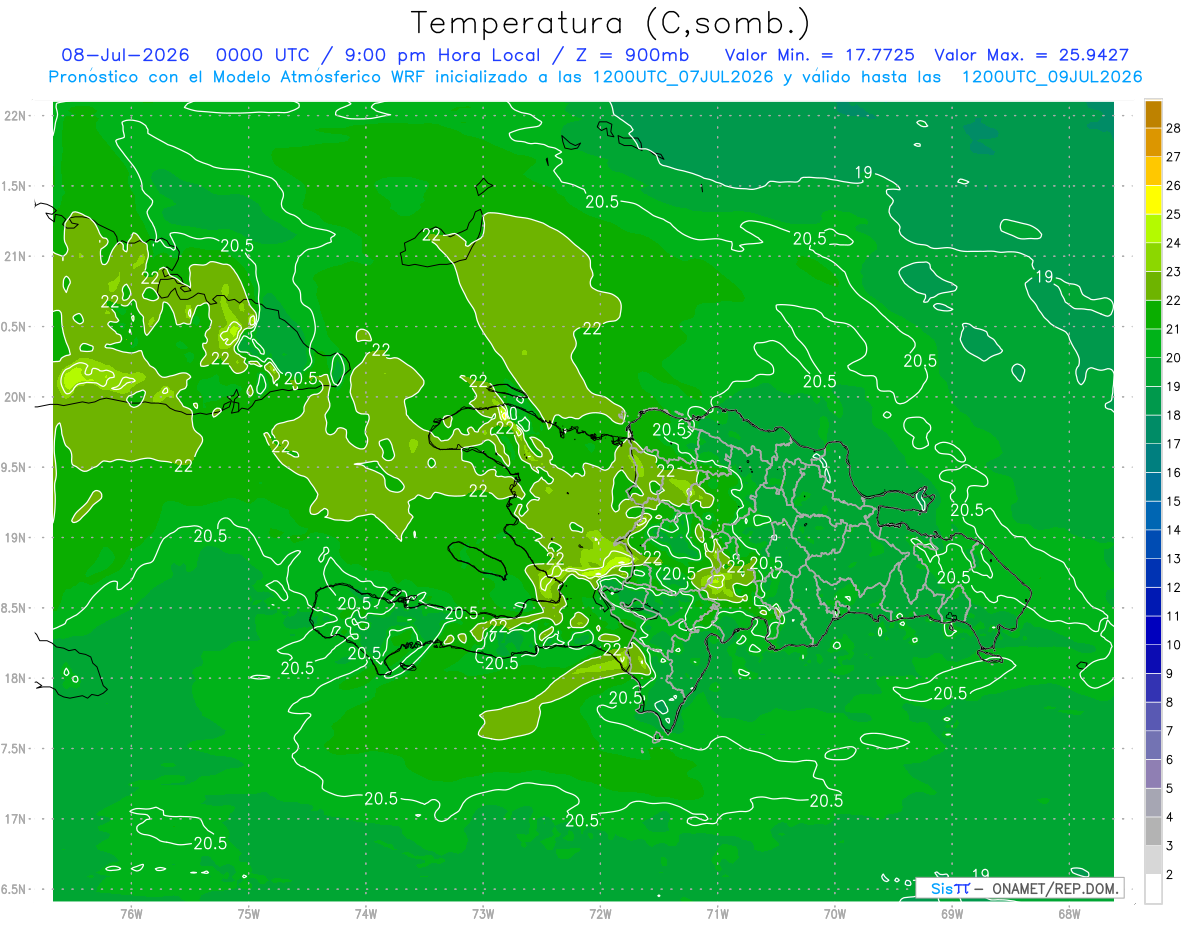Click the 'Sis' logo text in the credit box
The height and width of the screenshot is (927, 1200).
coord(942,888)
